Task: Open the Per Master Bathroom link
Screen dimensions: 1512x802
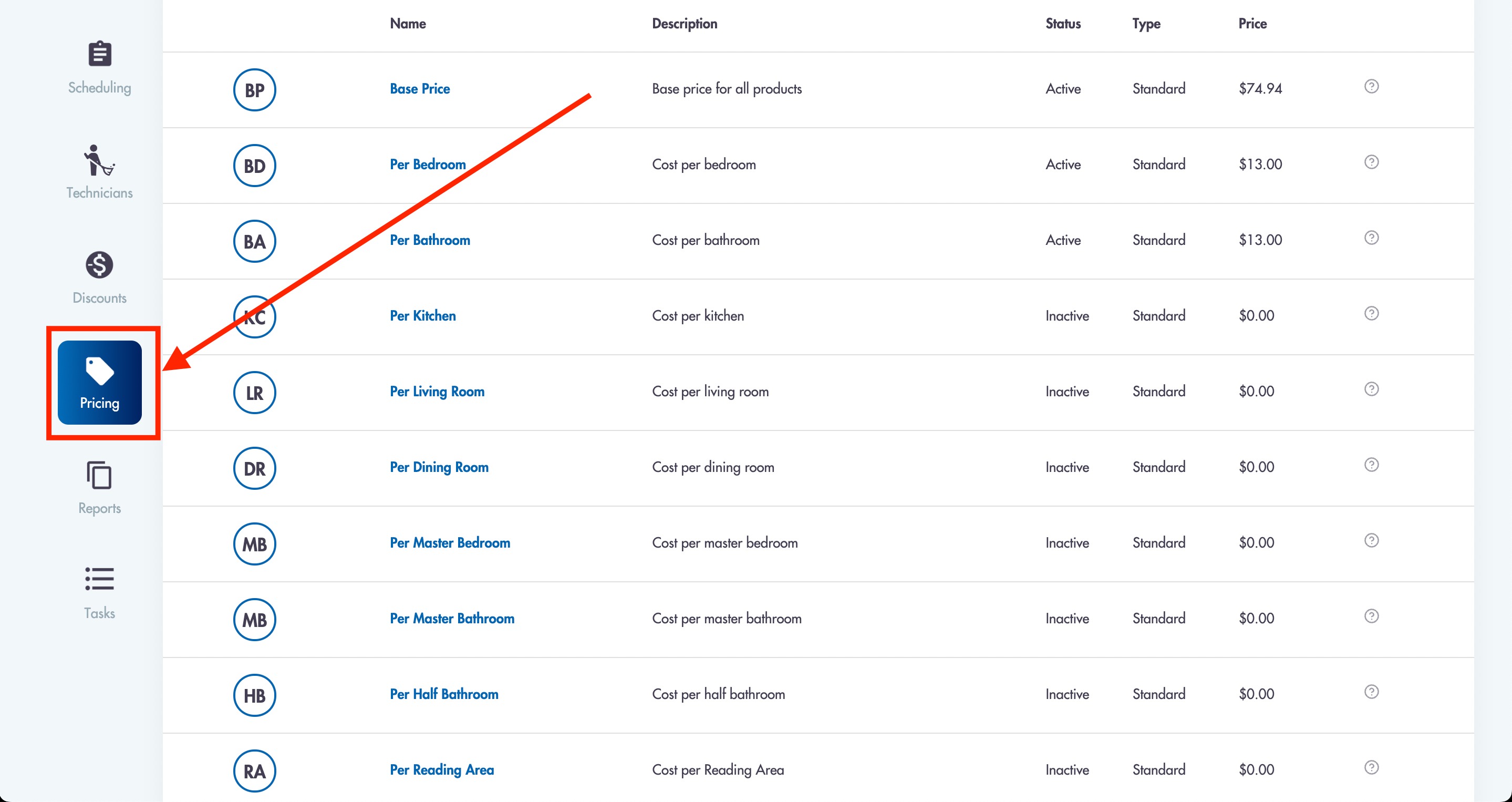Action: 452,619
